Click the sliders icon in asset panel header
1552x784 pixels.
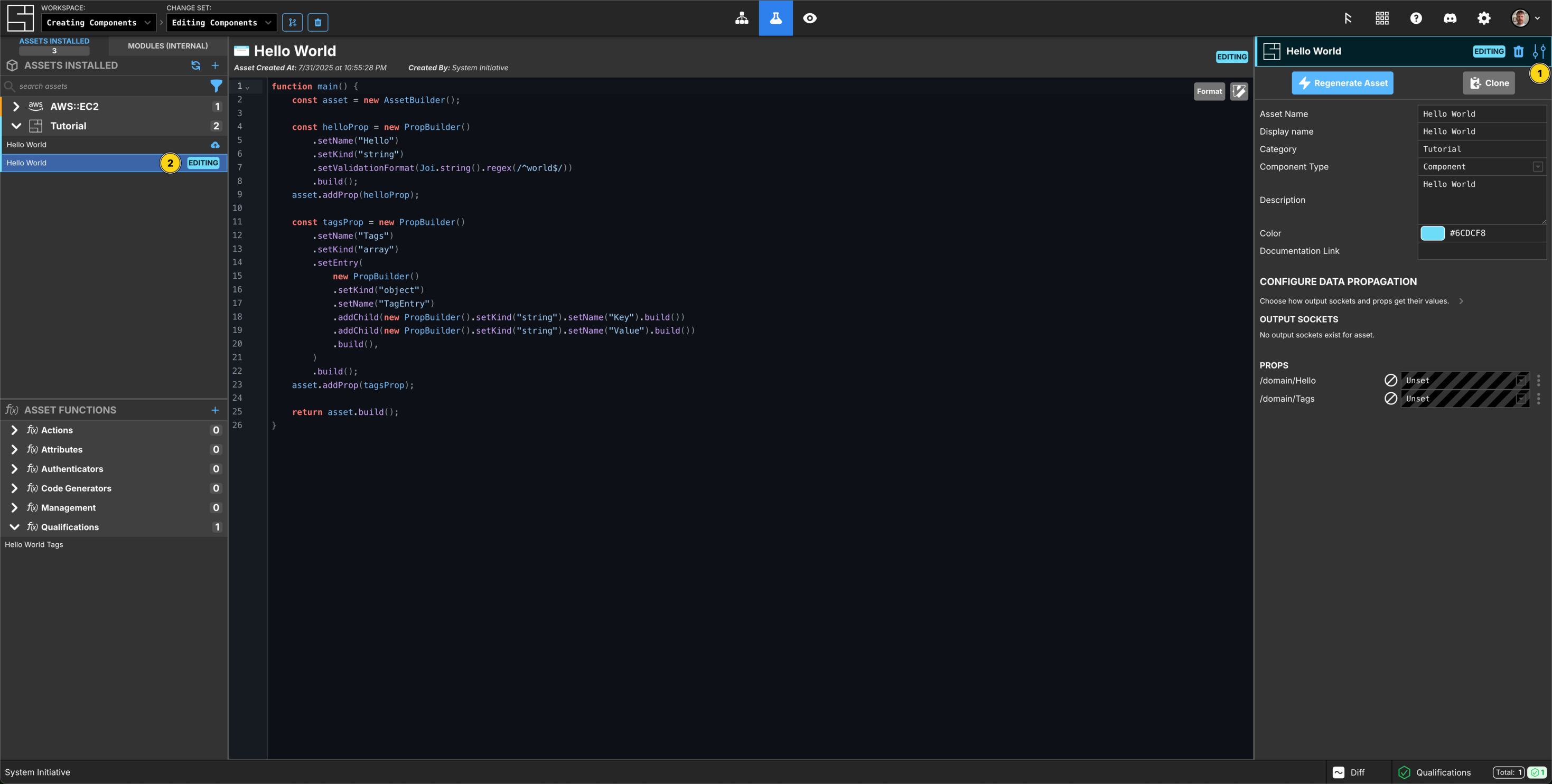pyautogui.click(x=1539, y=51)
